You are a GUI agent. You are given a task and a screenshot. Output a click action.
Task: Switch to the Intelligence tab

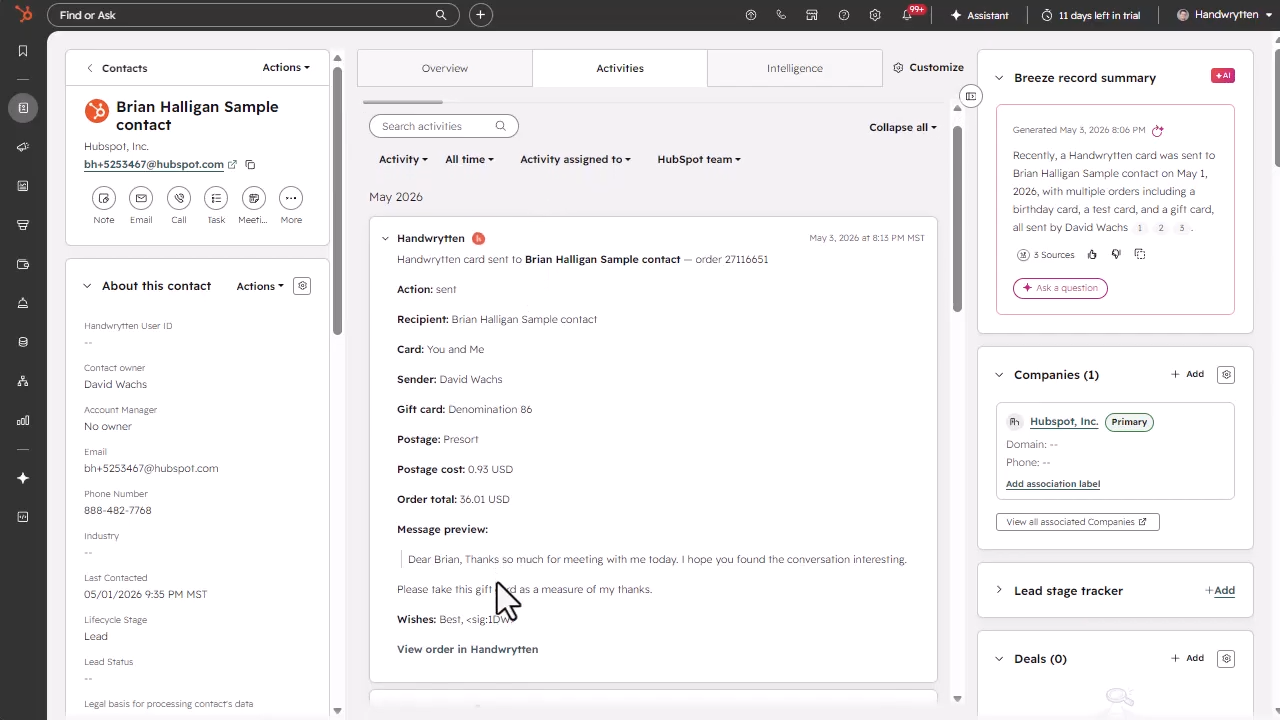795,68
